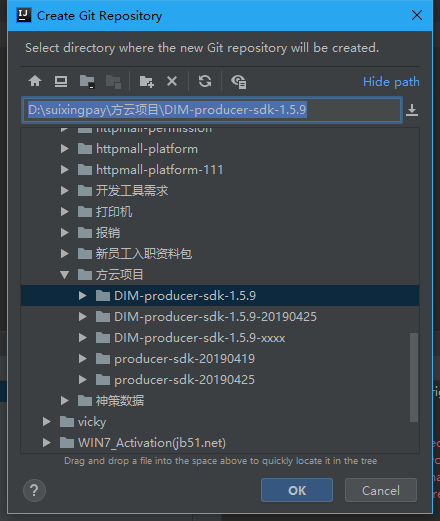Select the highlighted DIM-producer-sdk-1.5.9 row
Image resolution: width=440 pixels, height=521 pixels.
(x=220, y=296)
